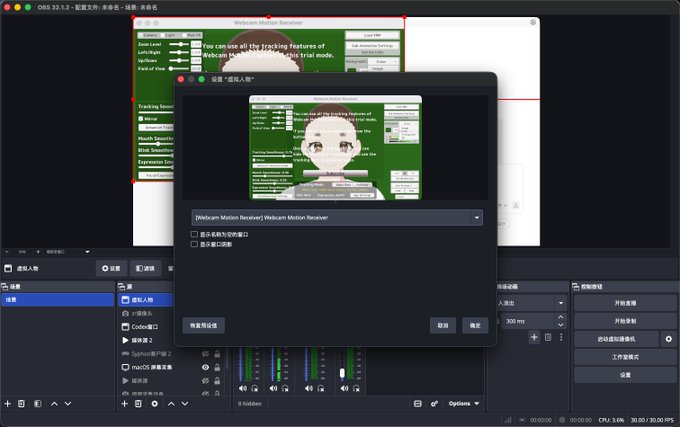The image size is (680, 427).
Task: Toggle visibility eye of macOS screen capture source
Action: [x=205, y=367]
